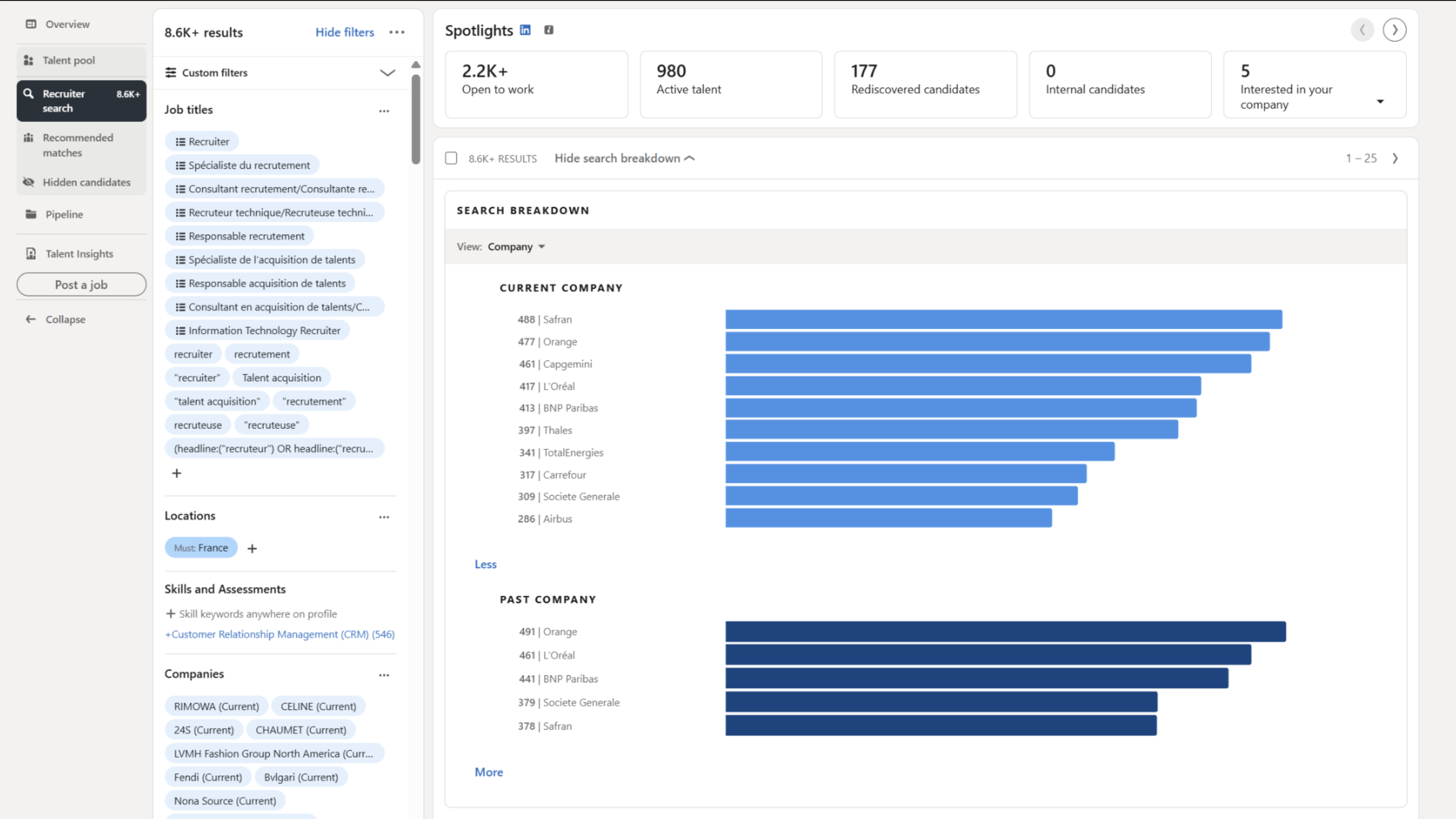
Task: Click More under Past Company
Action: (489, 772)
